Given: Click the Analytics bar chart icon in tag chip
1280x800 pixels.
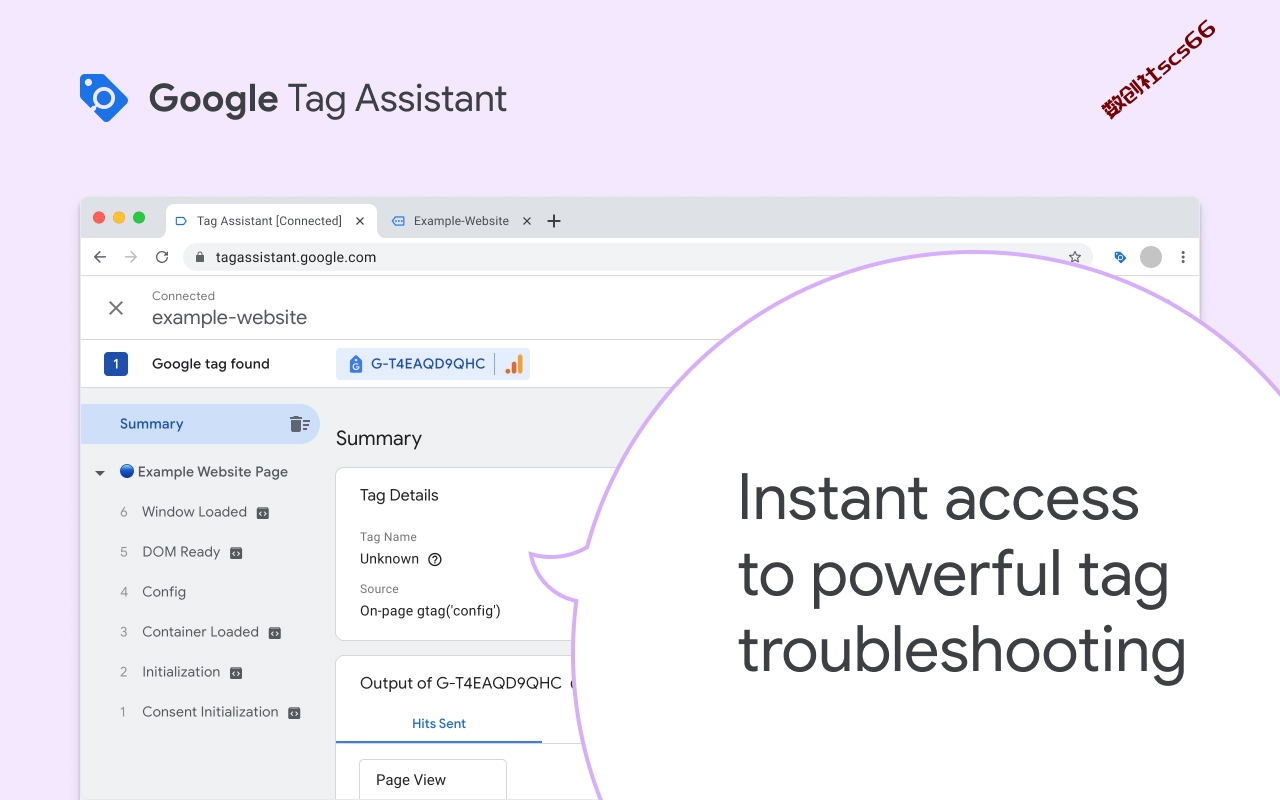Looking at the screenshot, I should tap(514, 364).
